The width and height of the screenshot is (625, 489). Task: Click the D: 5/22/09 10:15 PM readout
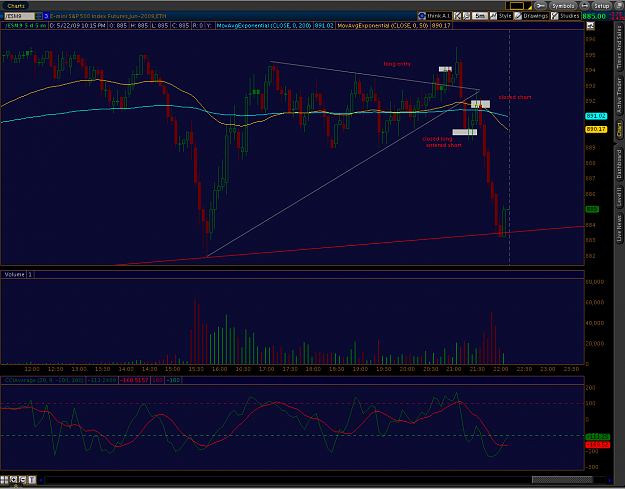(x=78, y=26)
